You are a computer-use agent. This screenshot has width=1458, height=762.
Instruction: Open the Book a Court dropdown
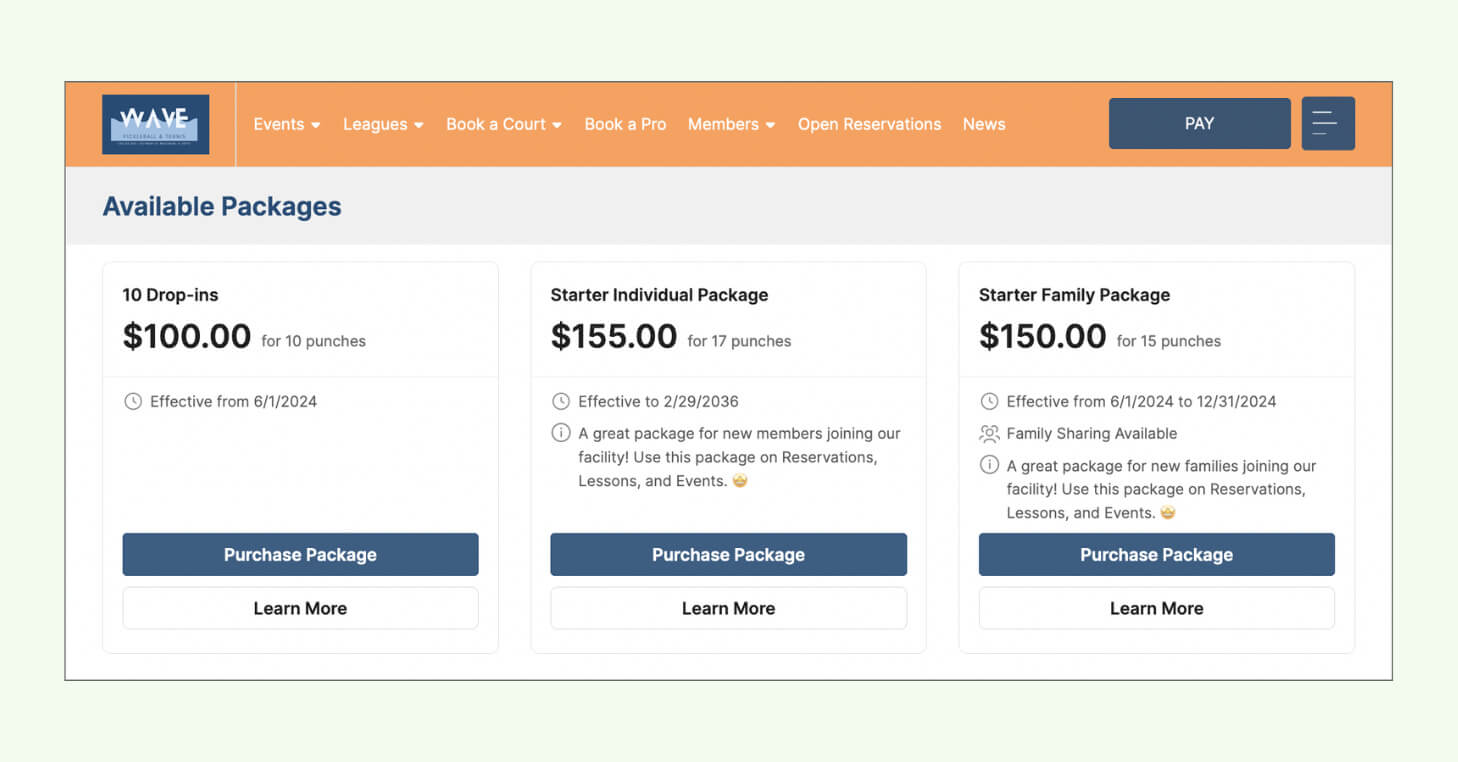[503, 124]
